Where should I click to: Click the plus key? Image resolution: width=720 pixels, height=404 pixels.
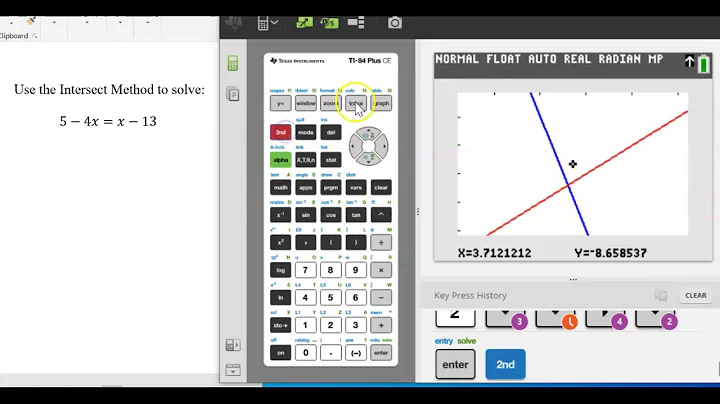[381, 325]
